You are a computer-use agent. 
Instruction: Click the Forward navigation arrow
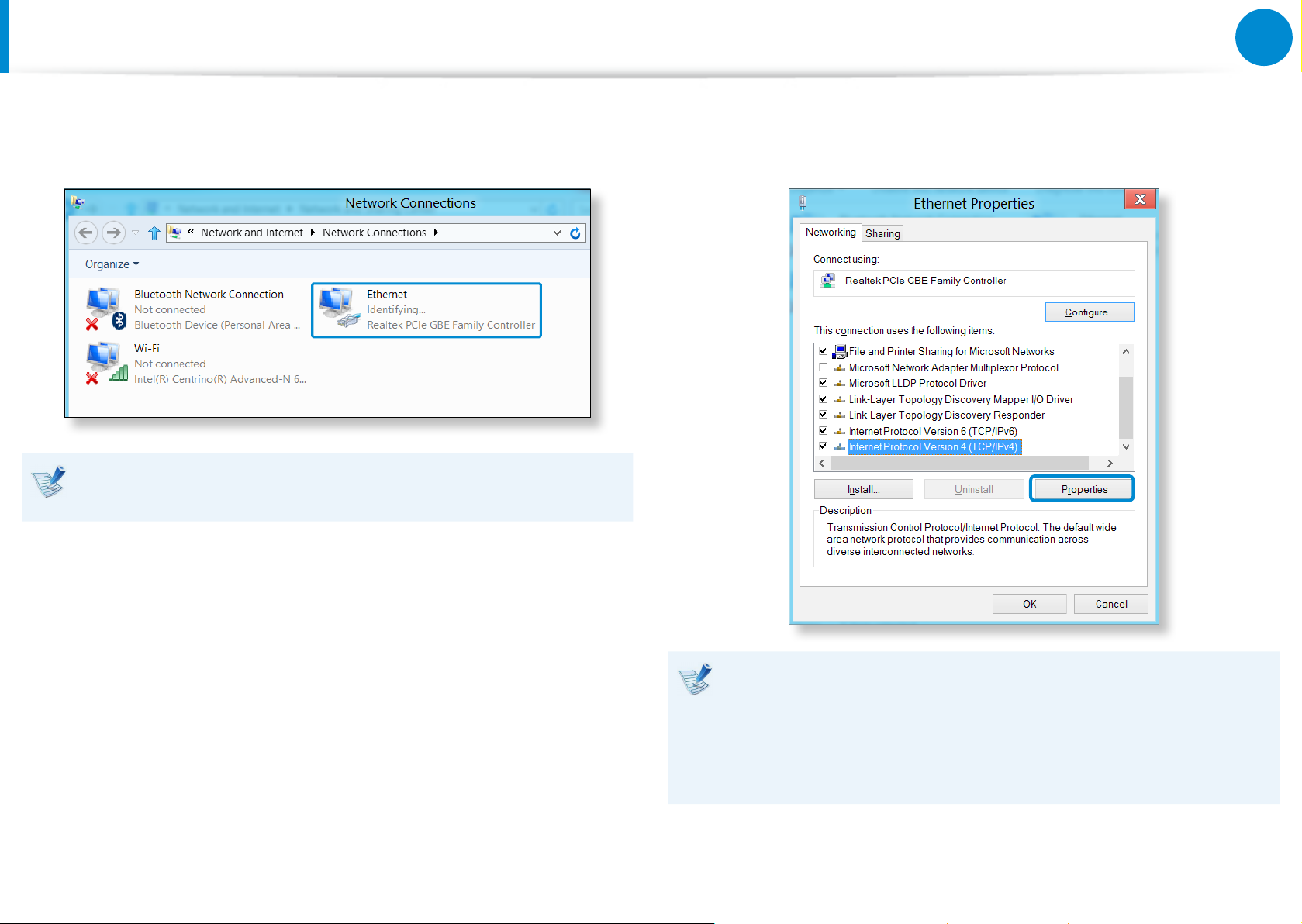click(x=113, y=233)
